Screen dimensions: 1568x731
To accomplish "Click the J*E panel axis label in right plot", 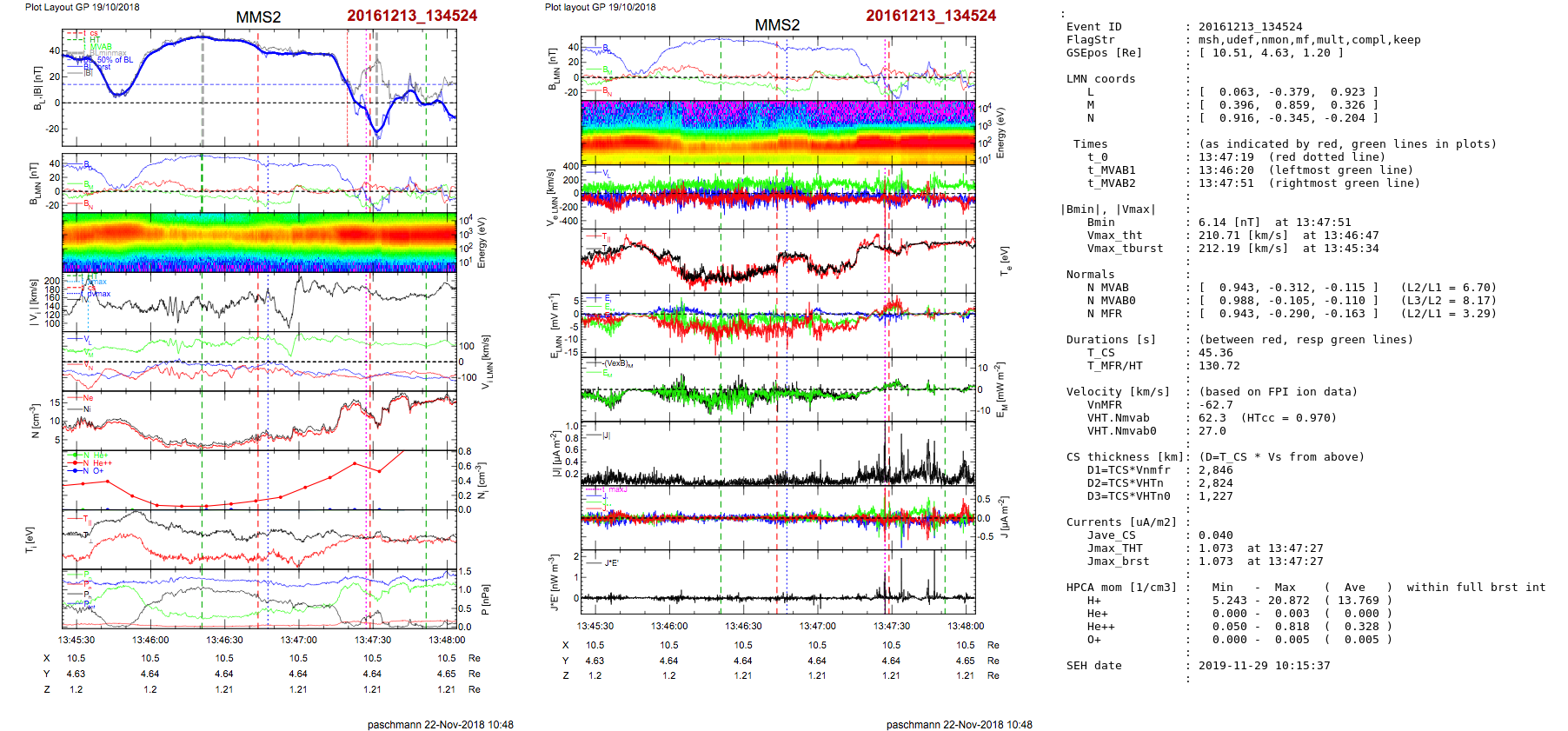I will point(553,582).
